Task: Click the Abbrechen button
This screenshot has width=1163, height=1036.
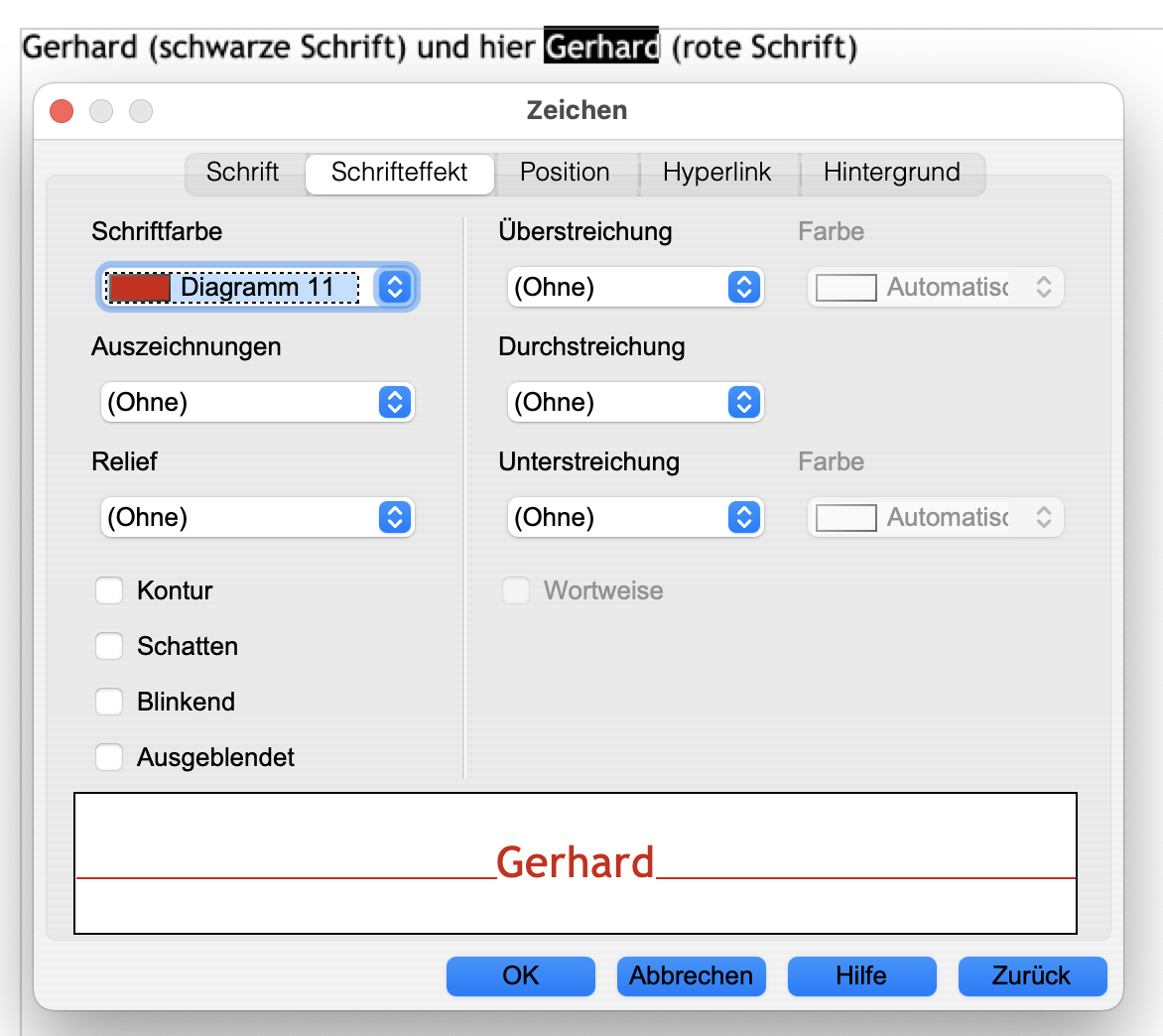Action: pos(691,976)
